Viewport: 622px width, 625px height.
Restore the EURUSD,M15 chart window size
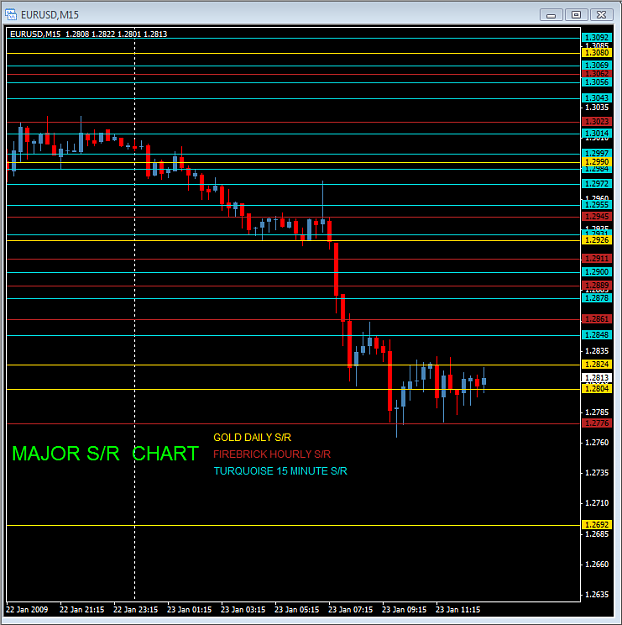coord(576,15)
